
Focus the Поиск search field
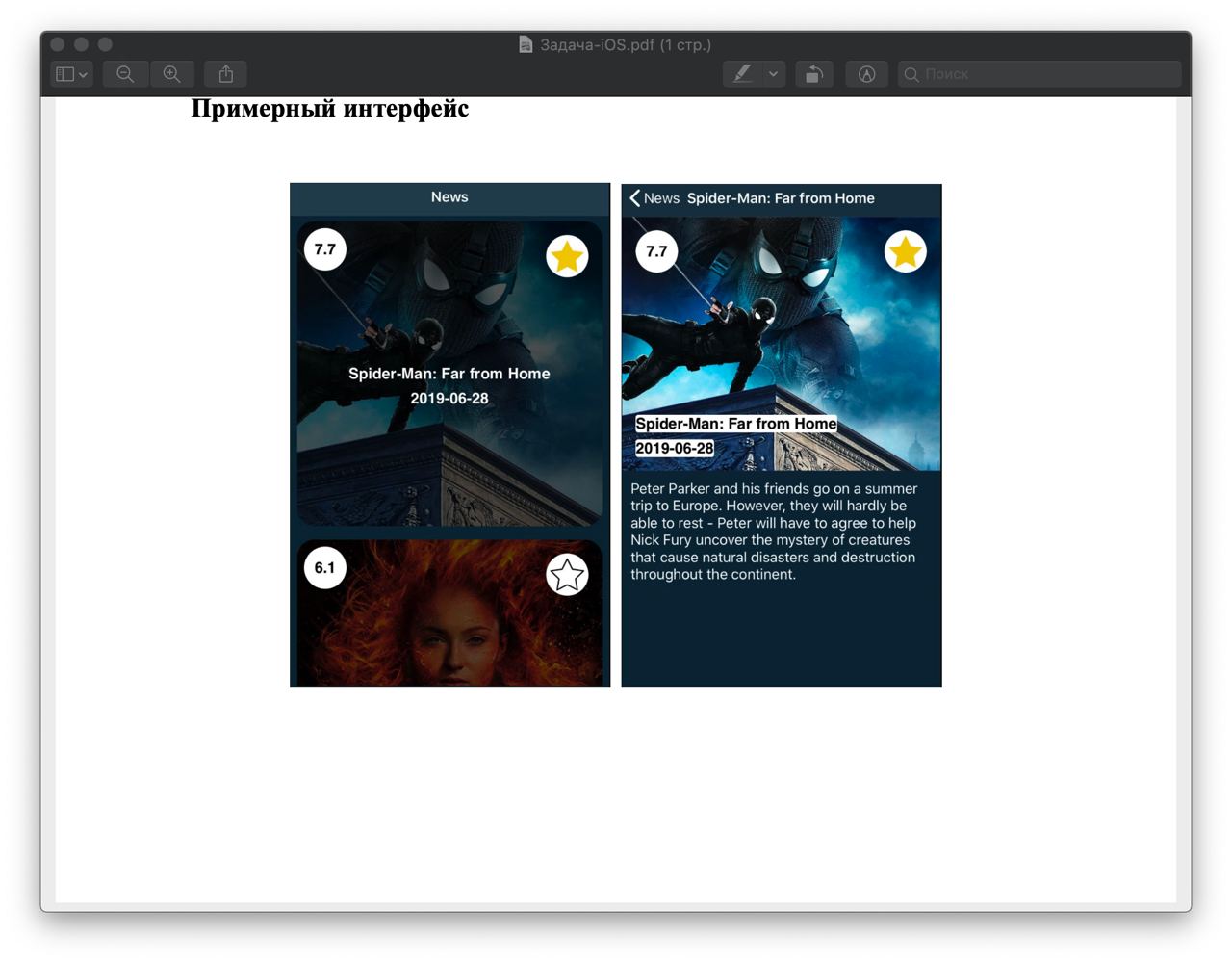coord(1039,74)
